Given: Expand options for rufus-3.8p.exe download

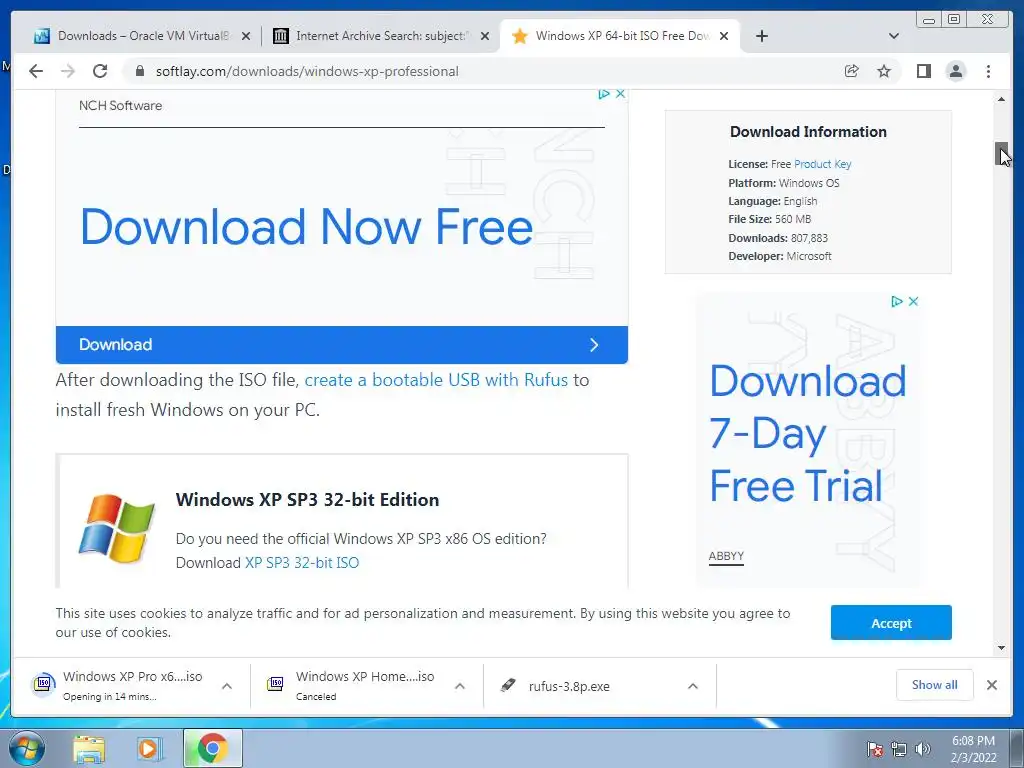Looking at the screenshot, I should (x=693, y=686).
